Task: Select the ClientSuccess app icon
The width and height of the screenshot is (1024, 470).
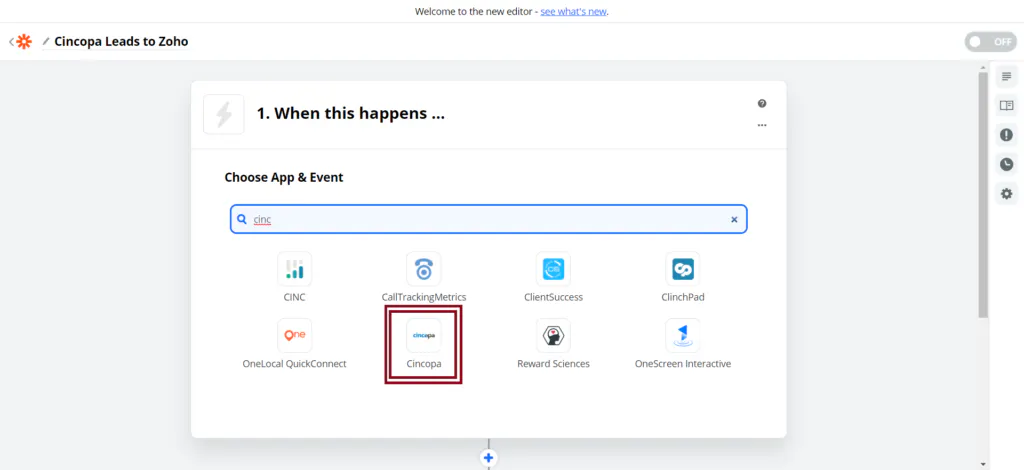Action: tap(553, 269)
